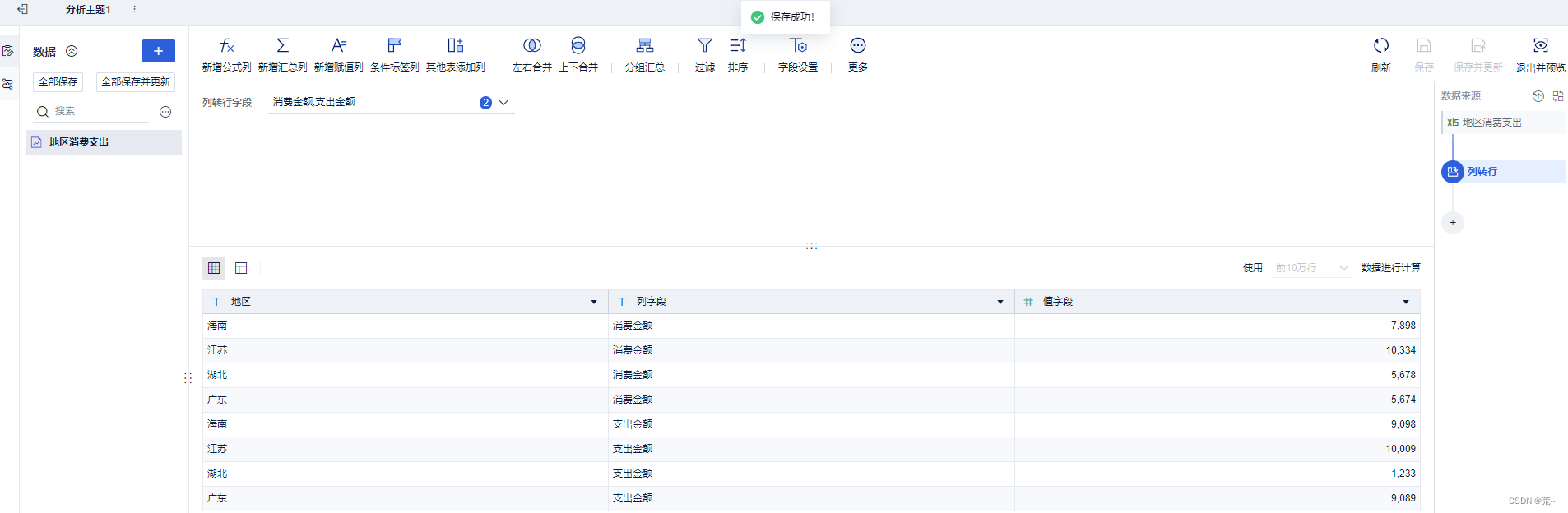Select the 地区消费支出 source node
Viewport: 1568px width, 513px height.
[x=1503, y=122]
